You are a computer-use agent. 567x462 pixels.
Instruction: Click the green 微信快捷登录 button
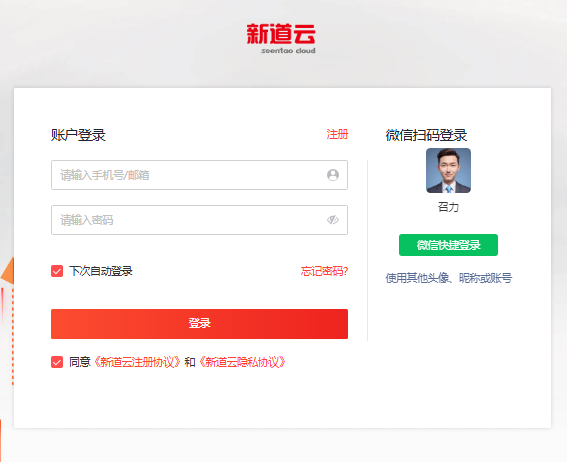448,245
